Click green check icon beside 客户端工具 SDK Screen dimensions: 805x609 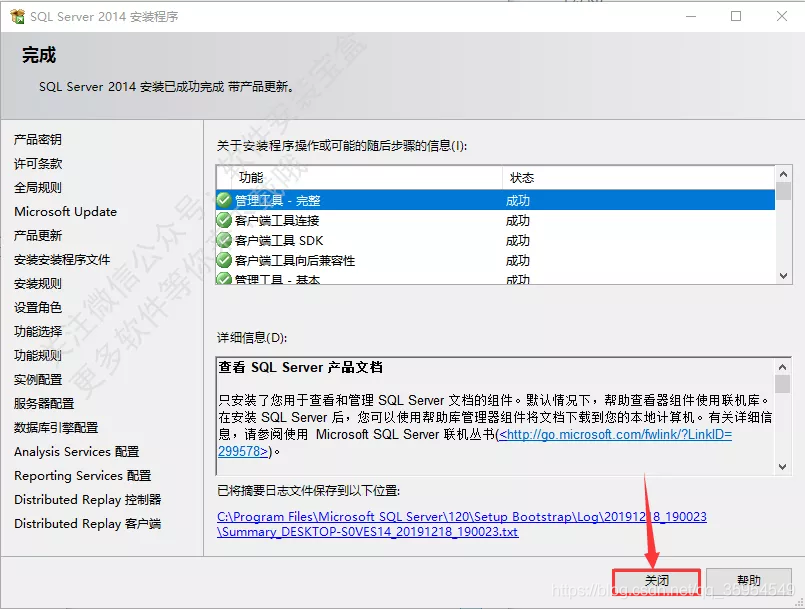pos(224,240)
